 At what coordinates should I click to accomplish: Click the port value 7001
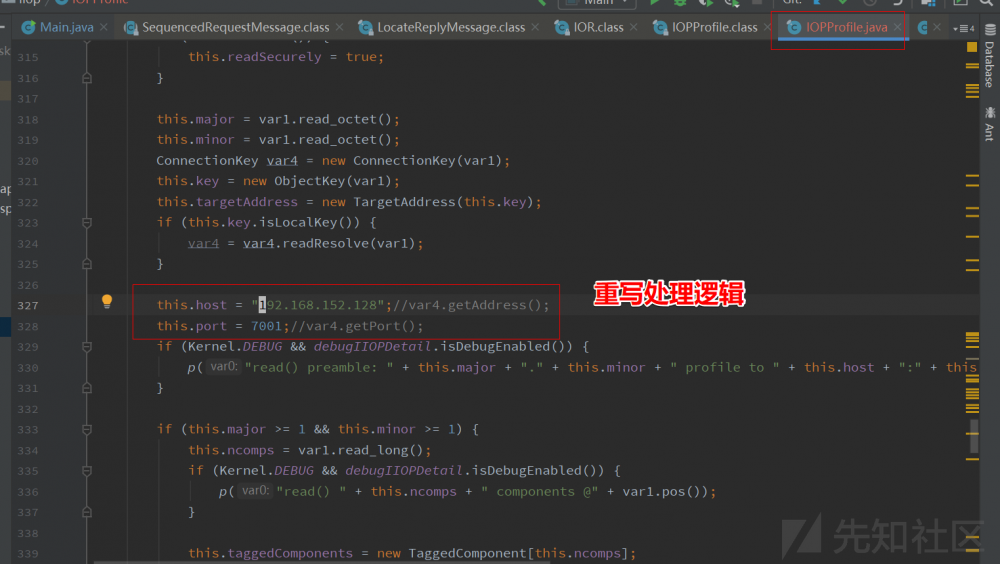(267, 326)
